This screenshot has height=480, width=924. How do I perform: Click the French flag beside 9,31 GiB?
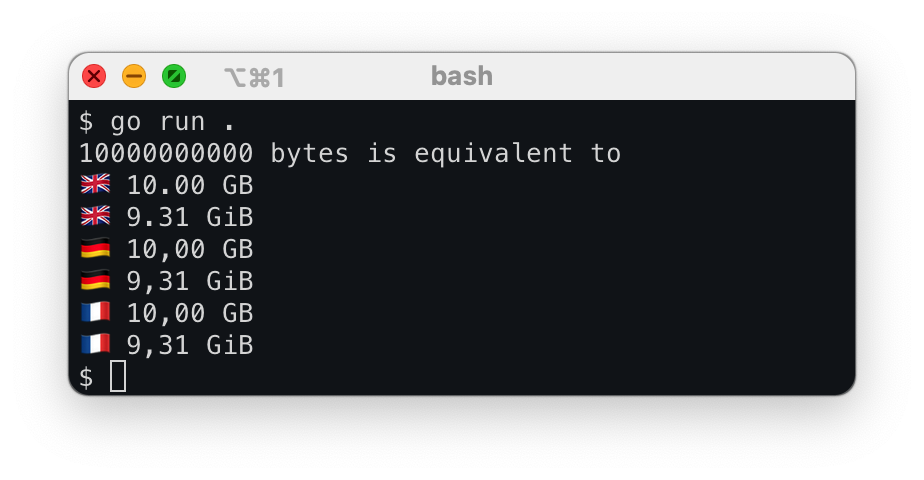(x=95, y=345)
